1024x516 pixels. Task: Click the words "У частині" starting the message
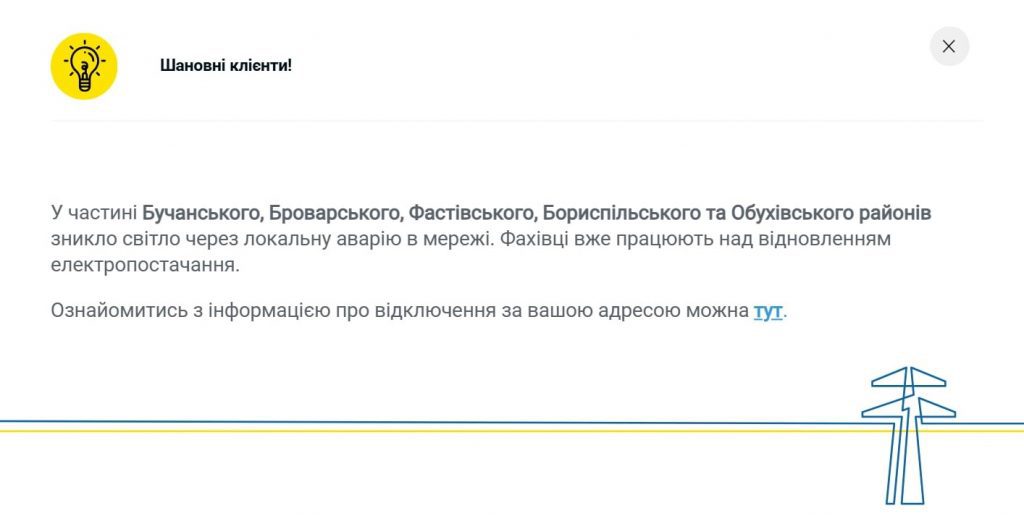pyautogui.click(x=93, y=213)
